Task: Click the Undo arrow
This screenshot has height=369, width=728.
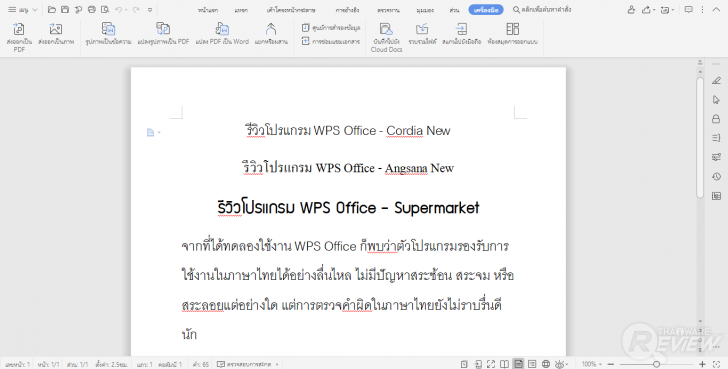Action: (118, 9)
